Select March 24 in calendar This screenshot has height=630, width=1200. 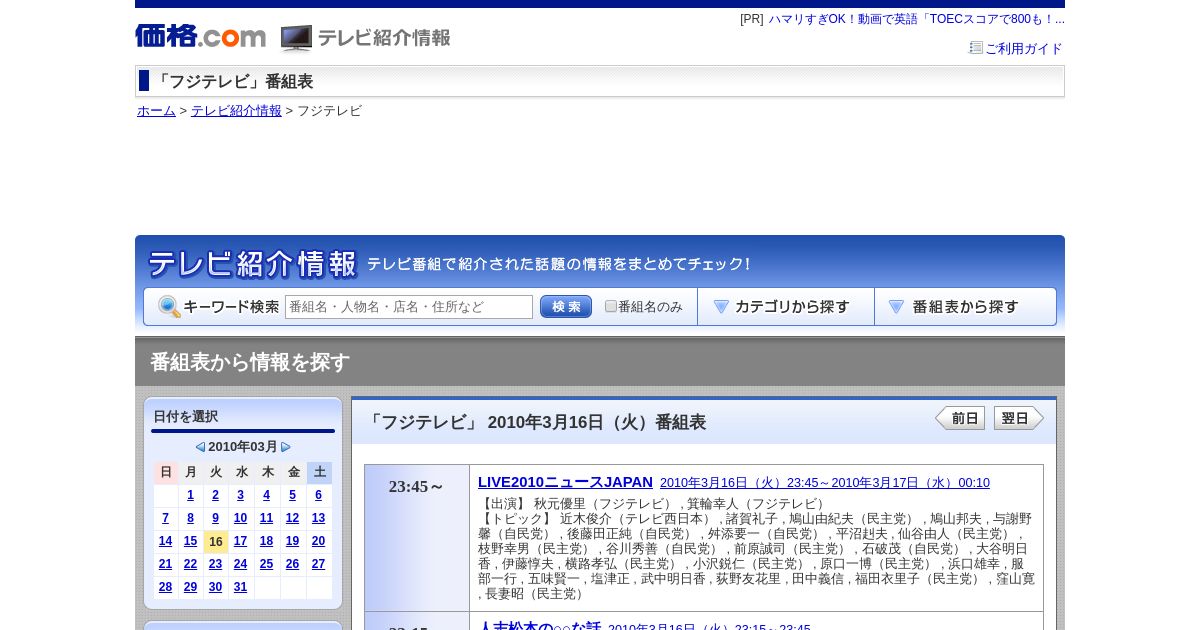(240, 564)
